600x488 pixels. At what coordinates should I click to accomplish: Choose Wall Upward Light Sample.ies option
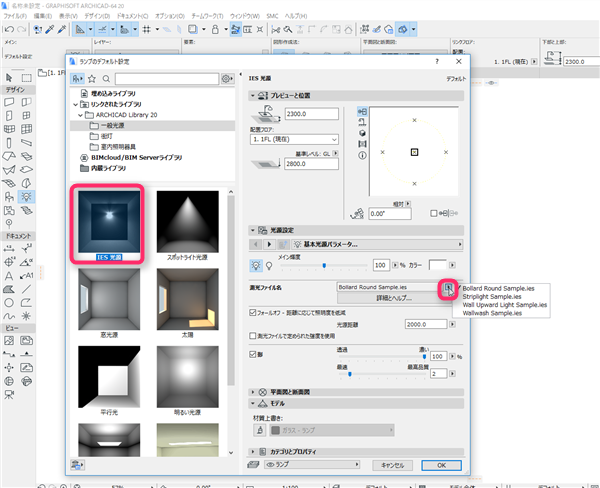(505, 305)
